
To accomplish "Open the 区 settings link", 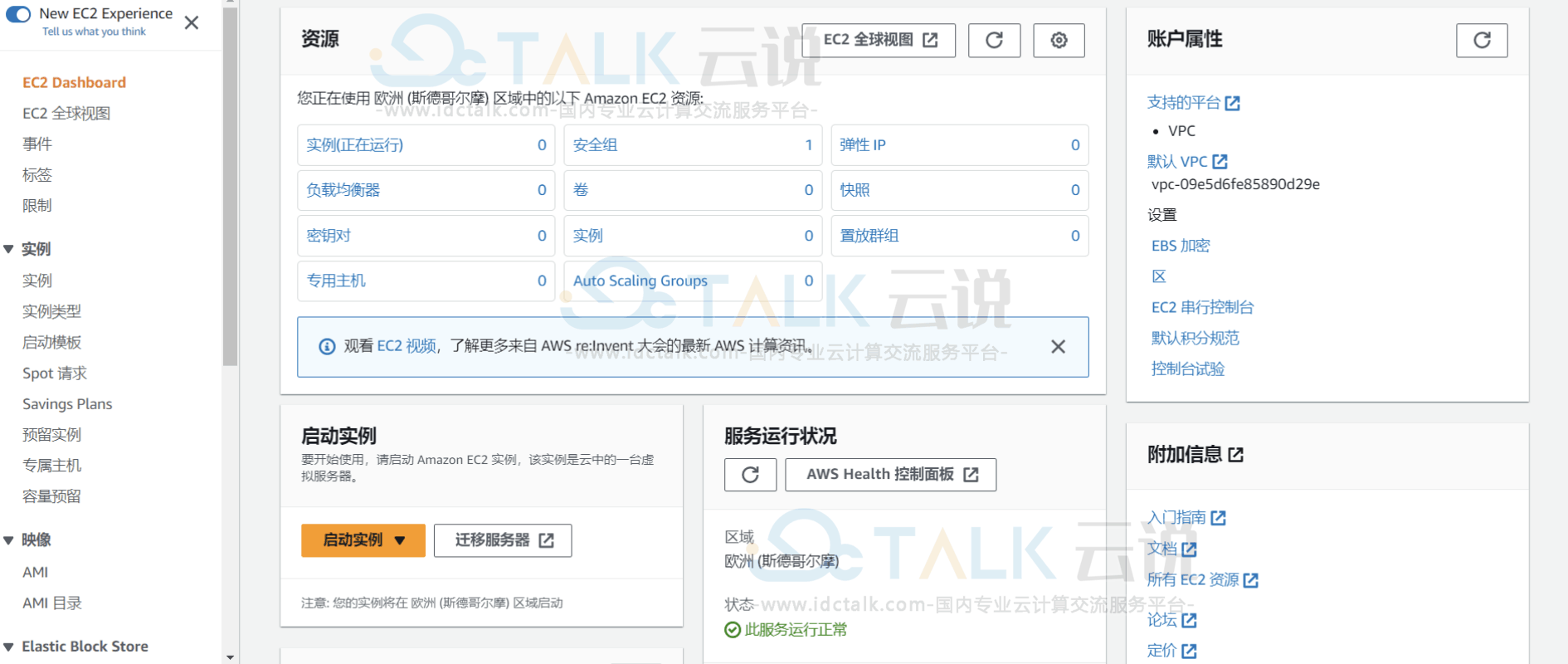I will pyautogui.click(x=1159, y=276).
